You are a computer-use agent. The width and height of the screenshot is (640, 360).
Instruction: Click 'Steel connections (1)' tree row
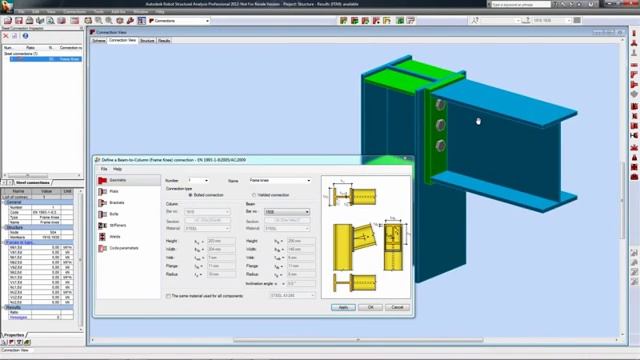[21, 53]
